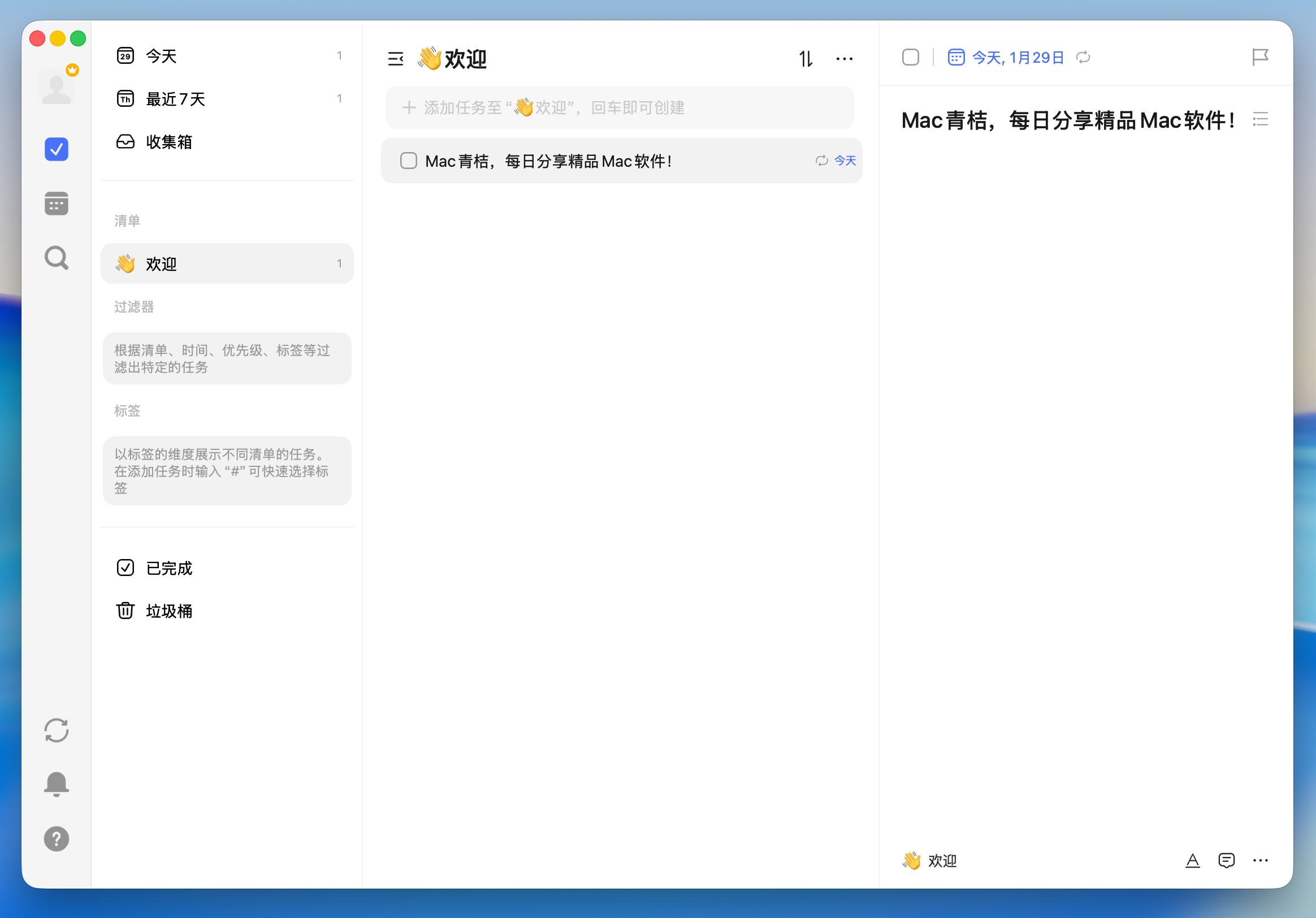Click the add task input field
Screen dimensions: 1316x918
point(619,108)
